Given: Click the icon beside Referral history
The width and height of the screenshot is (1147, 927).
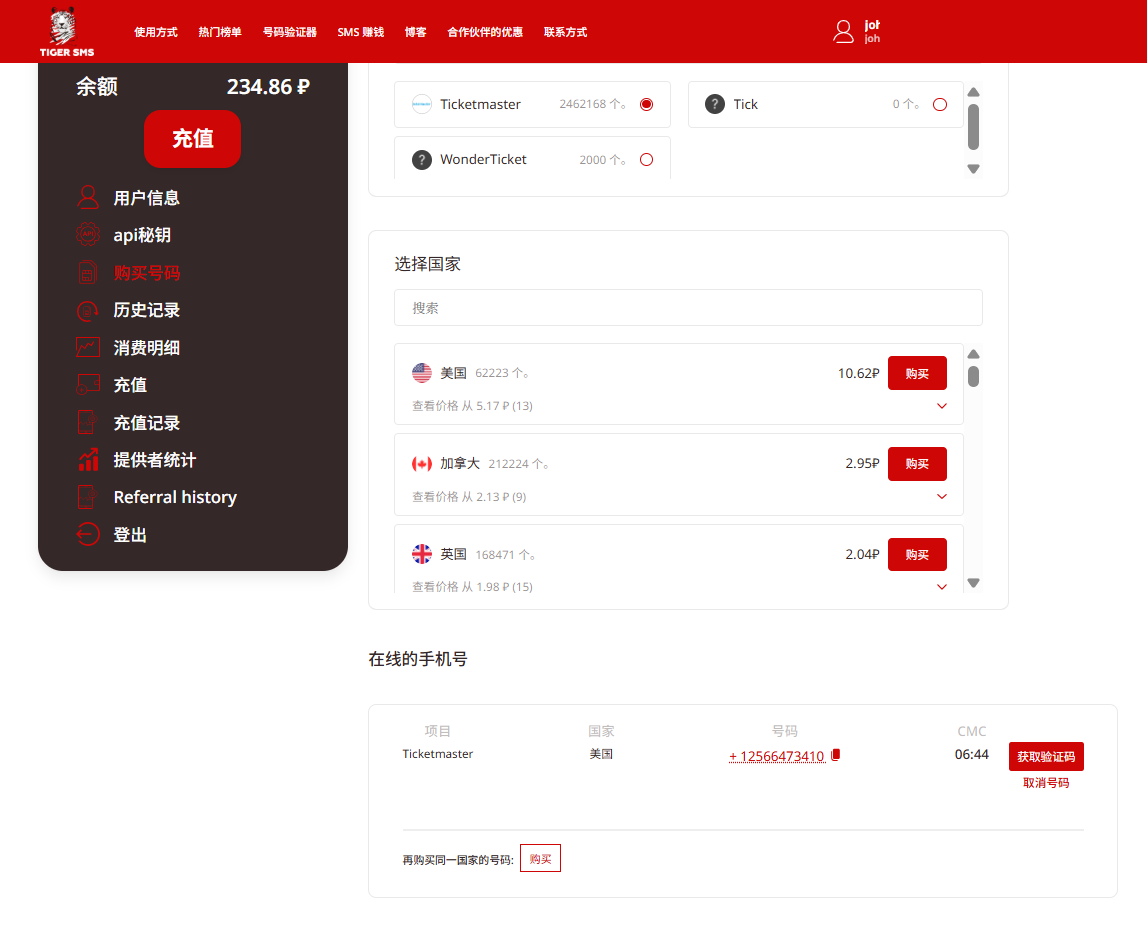Looking at the screenshot, I should tap(88, 497).
